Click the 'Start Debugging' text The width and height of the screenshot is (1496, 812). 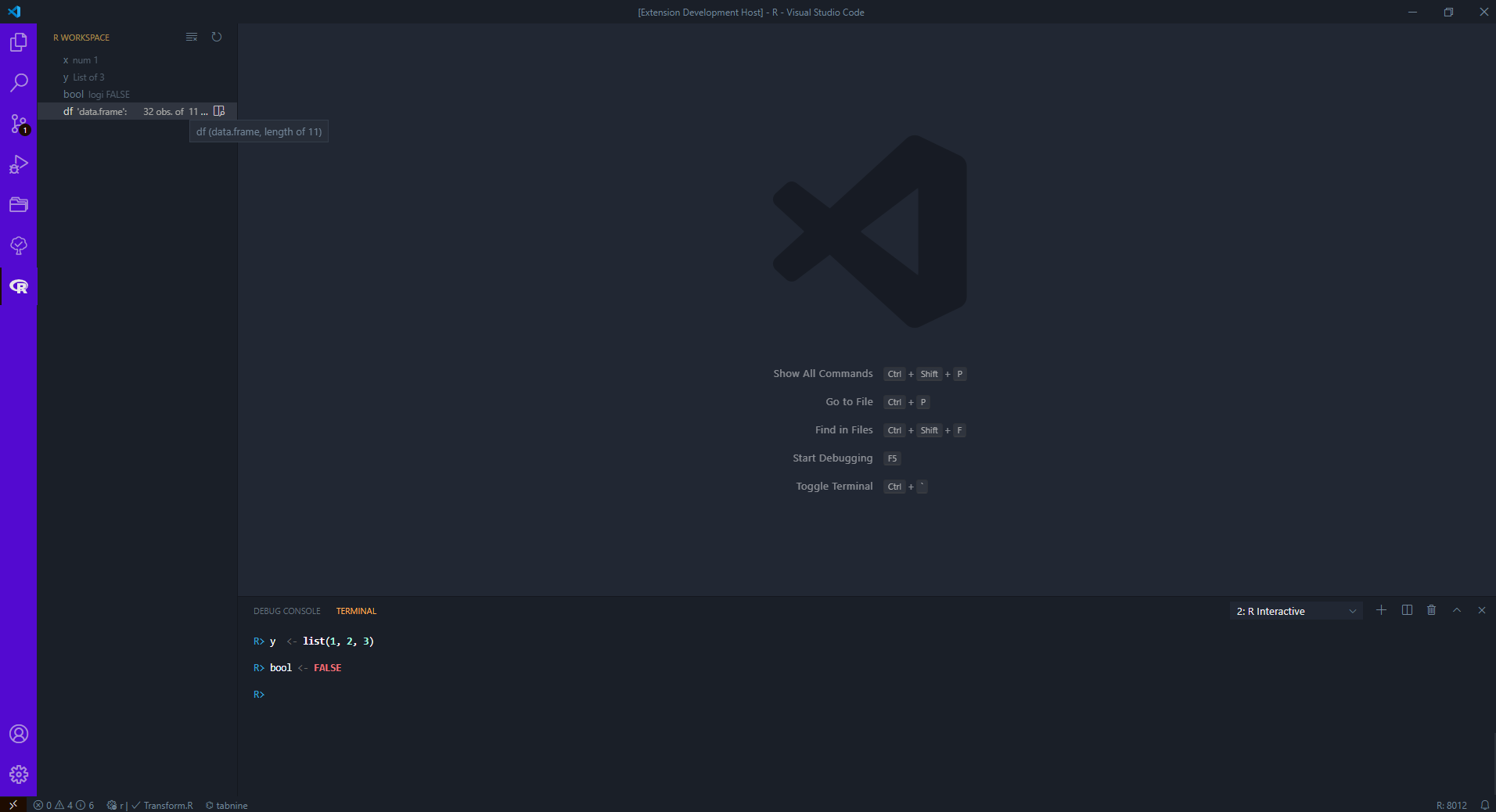[x=833, y=458]
